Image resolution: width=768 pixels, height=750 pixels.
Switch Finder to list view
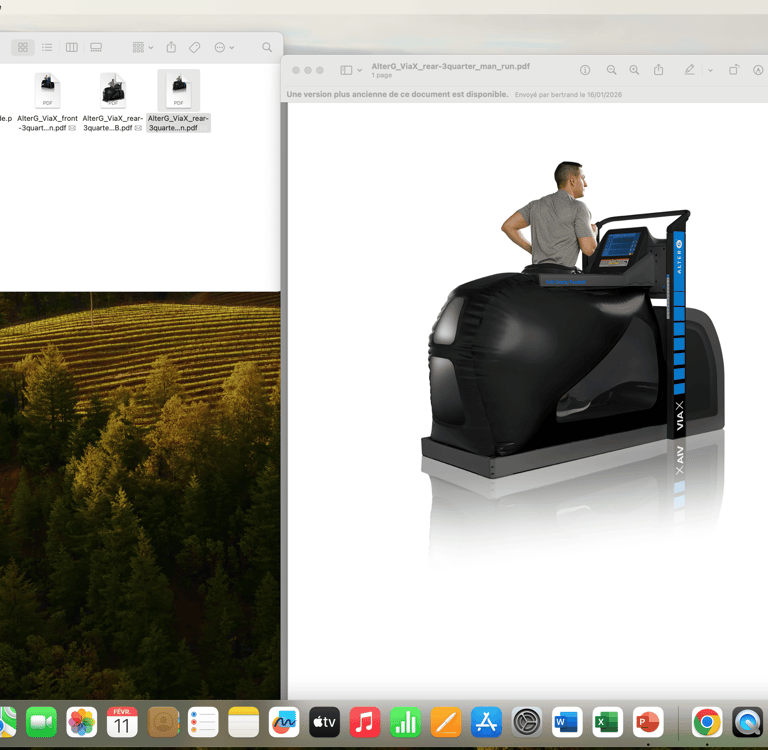[x=47, y=47]
